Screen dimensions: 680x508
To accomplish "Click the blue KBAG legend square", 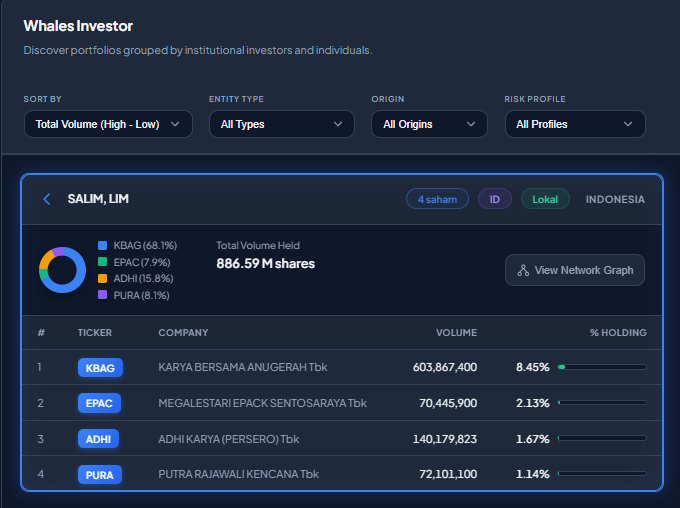I will 103,245.
